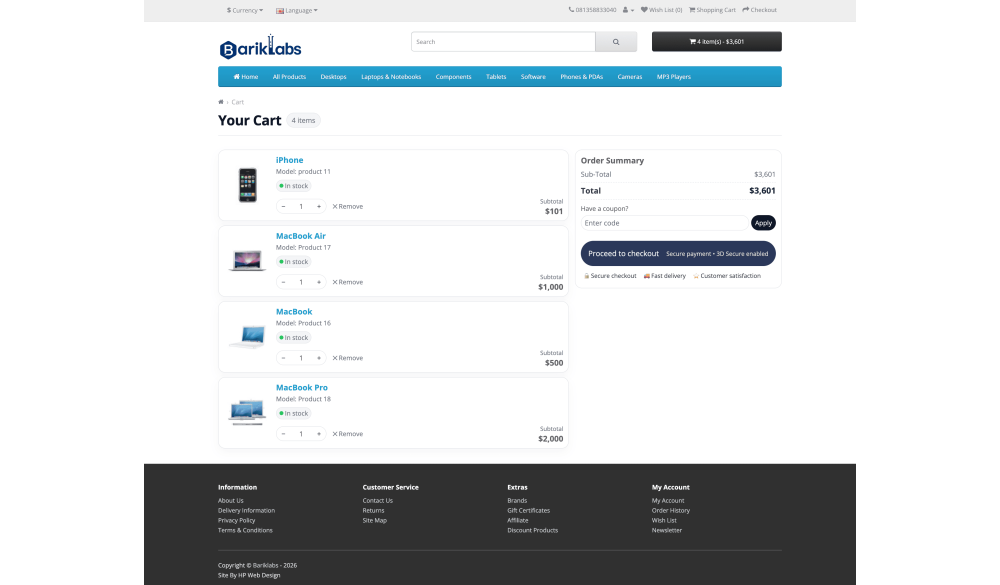Expand the 4 item(s) cart dropdown
This screenshot has width=1000, height=585.
click(716, 42)
